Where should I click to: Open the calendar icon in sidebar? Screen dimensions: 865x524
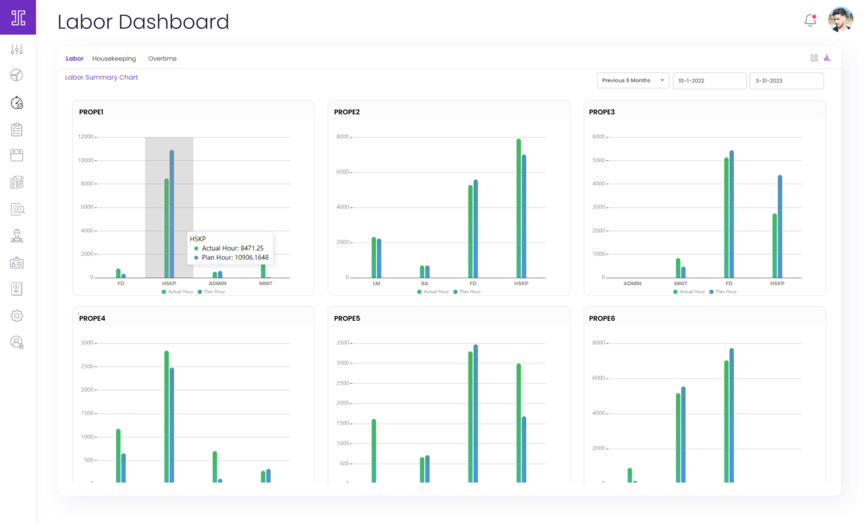tap(17, 155)
